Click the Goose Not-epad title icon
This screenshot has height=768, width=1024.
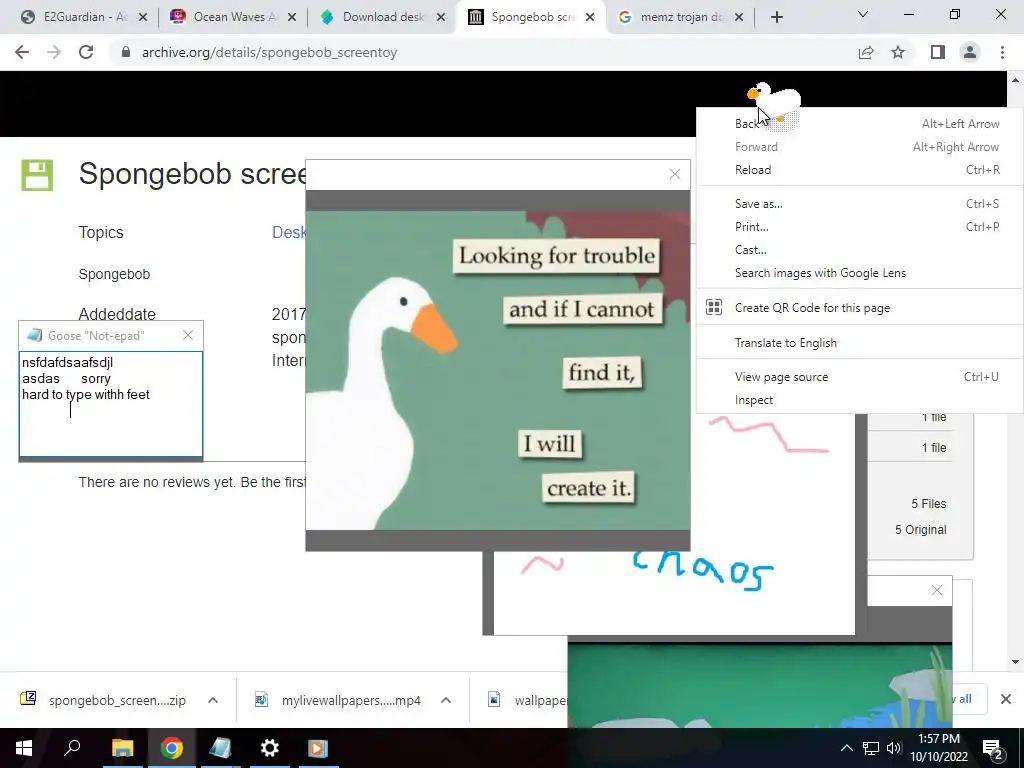tap(35, 336)
